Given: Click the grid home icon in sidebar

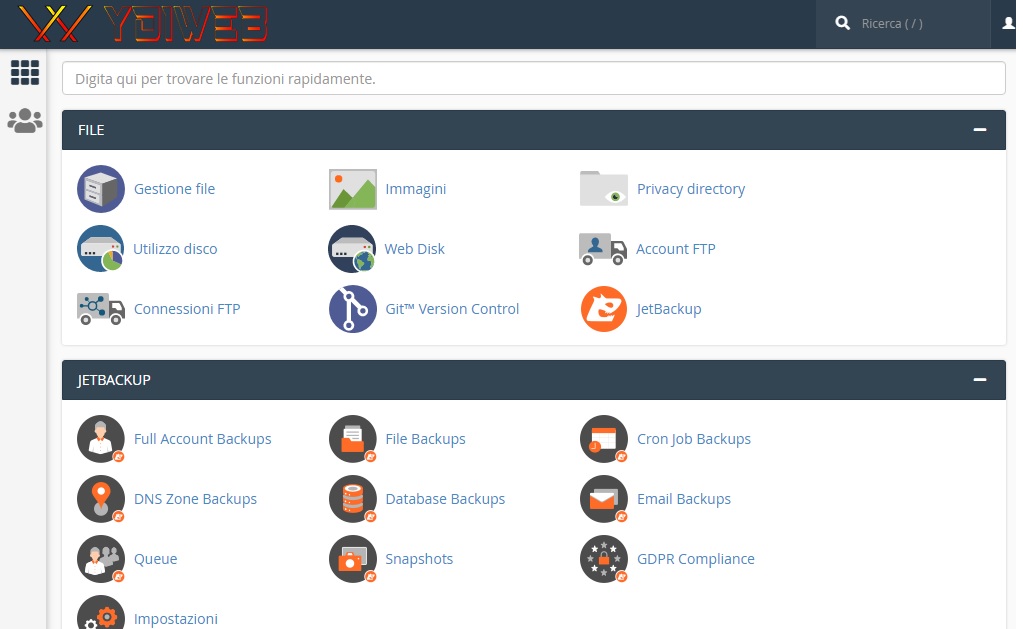Looking at the screenshot, I should pyautogui.click(x=24, y=73).
